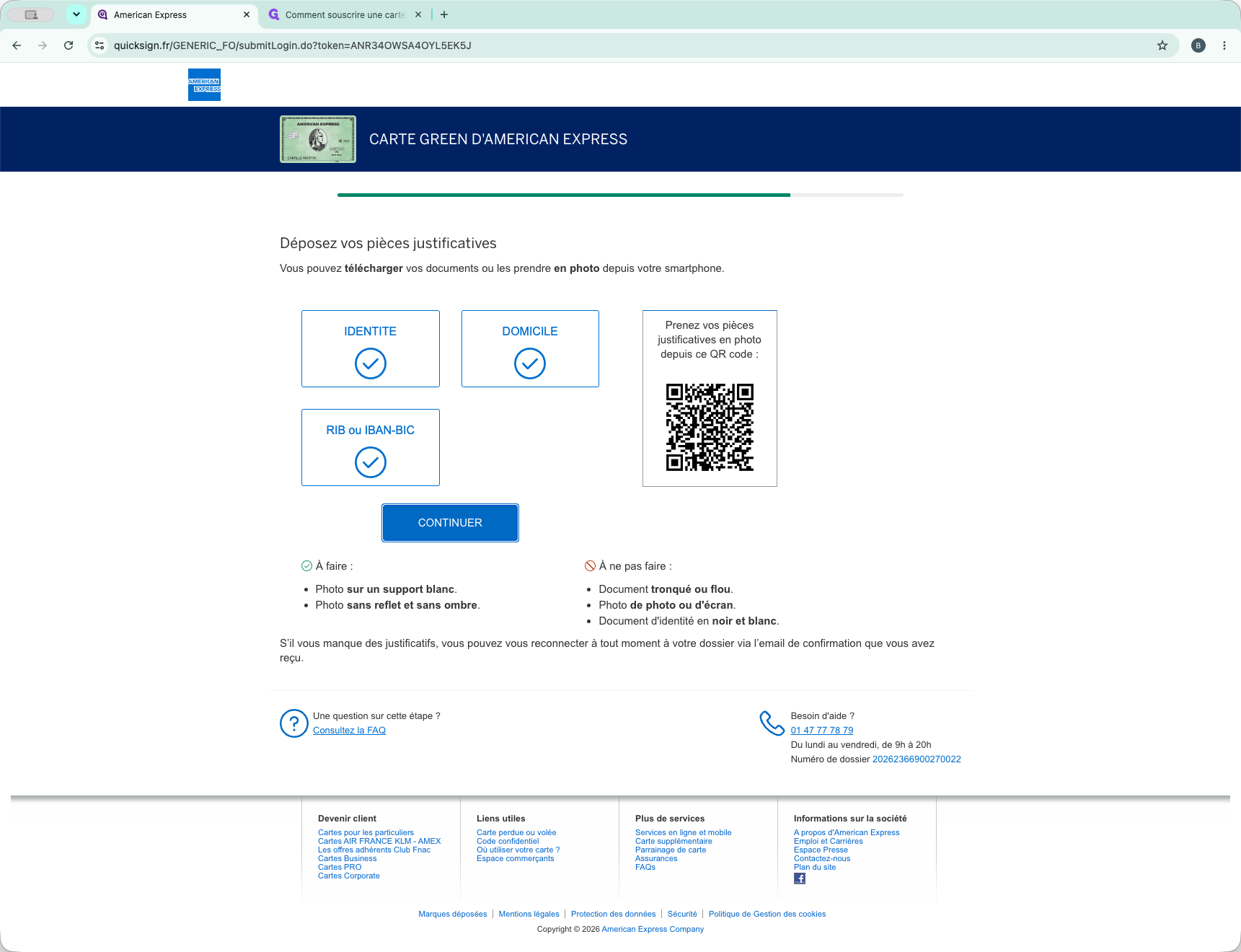
Task: Switch to the American Express tab
Action: click(x=175, y=14)
